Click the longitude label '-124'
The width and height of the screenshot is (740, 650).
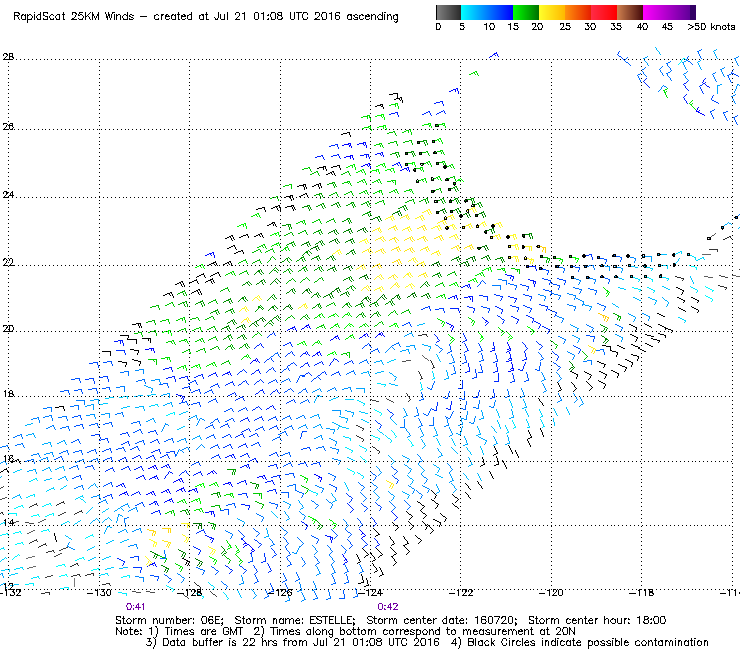click(370, 593)
